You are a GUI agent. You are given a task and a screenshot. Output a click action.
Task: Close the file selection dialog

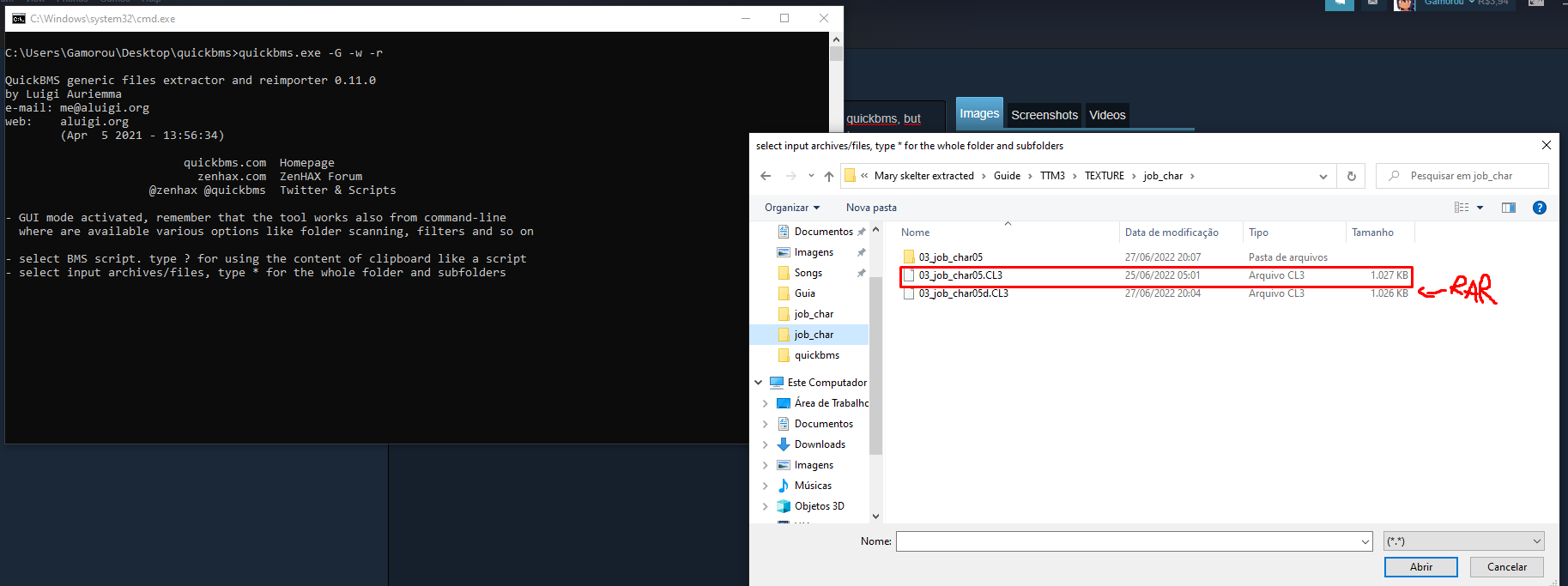(1546, 145)
